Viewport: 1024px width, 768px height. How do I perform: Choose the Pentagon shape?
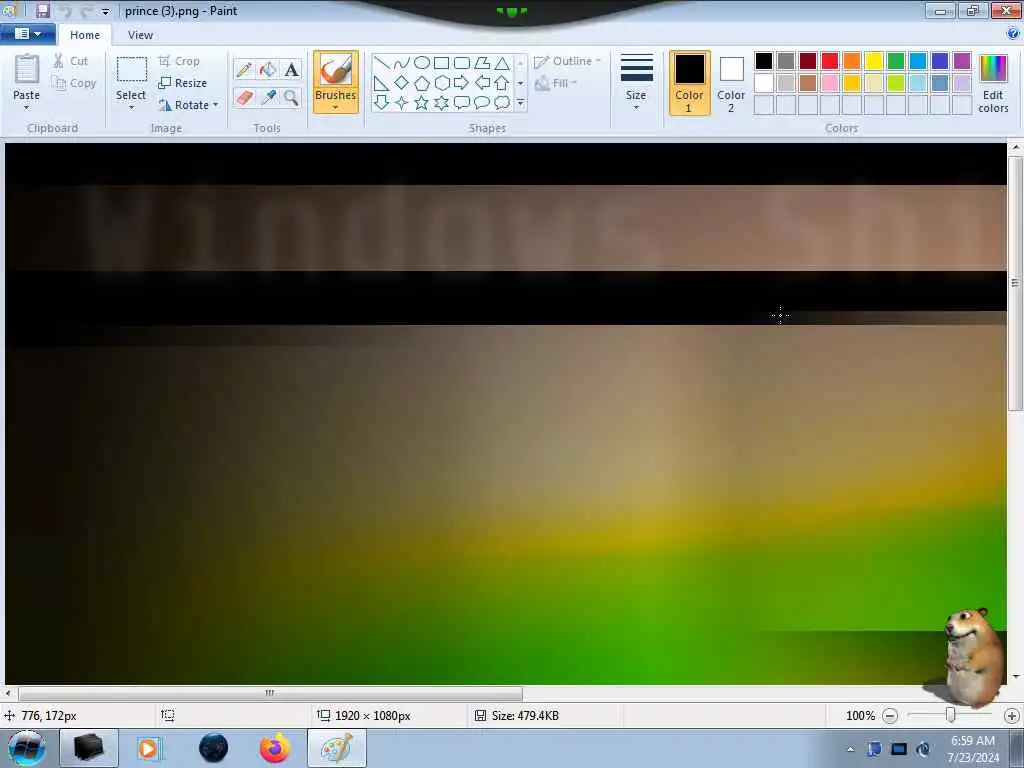coord(422,83)
